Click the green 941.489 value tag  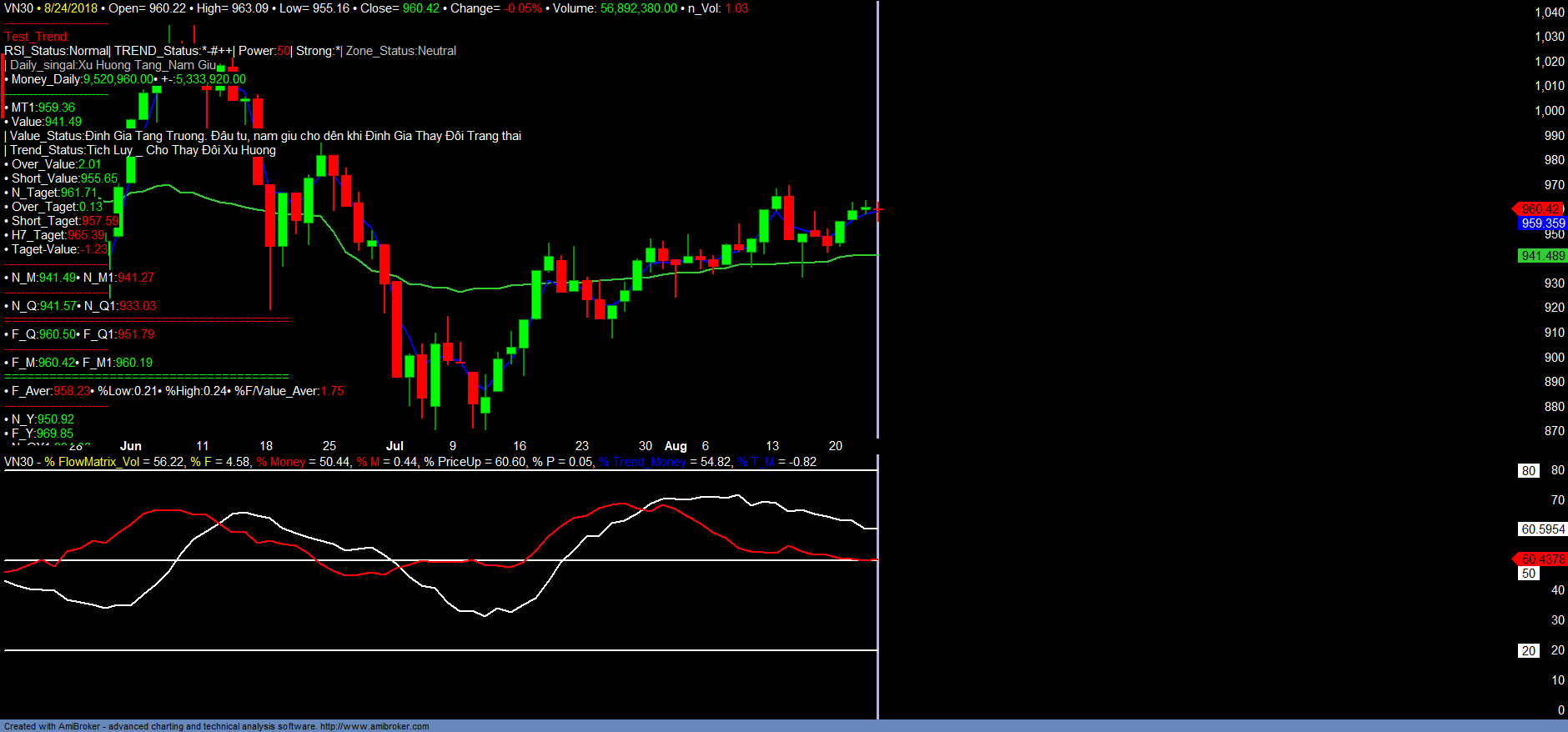(1542, 256)
